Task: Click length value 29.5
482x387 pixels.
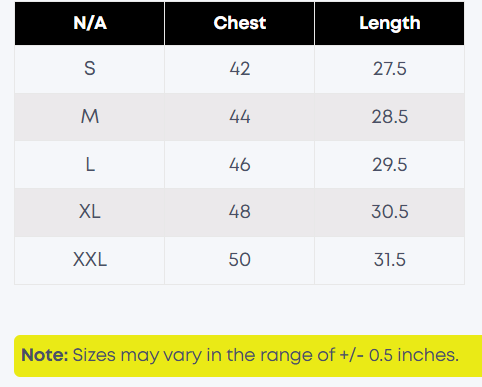Action: [x=389, y=164]
